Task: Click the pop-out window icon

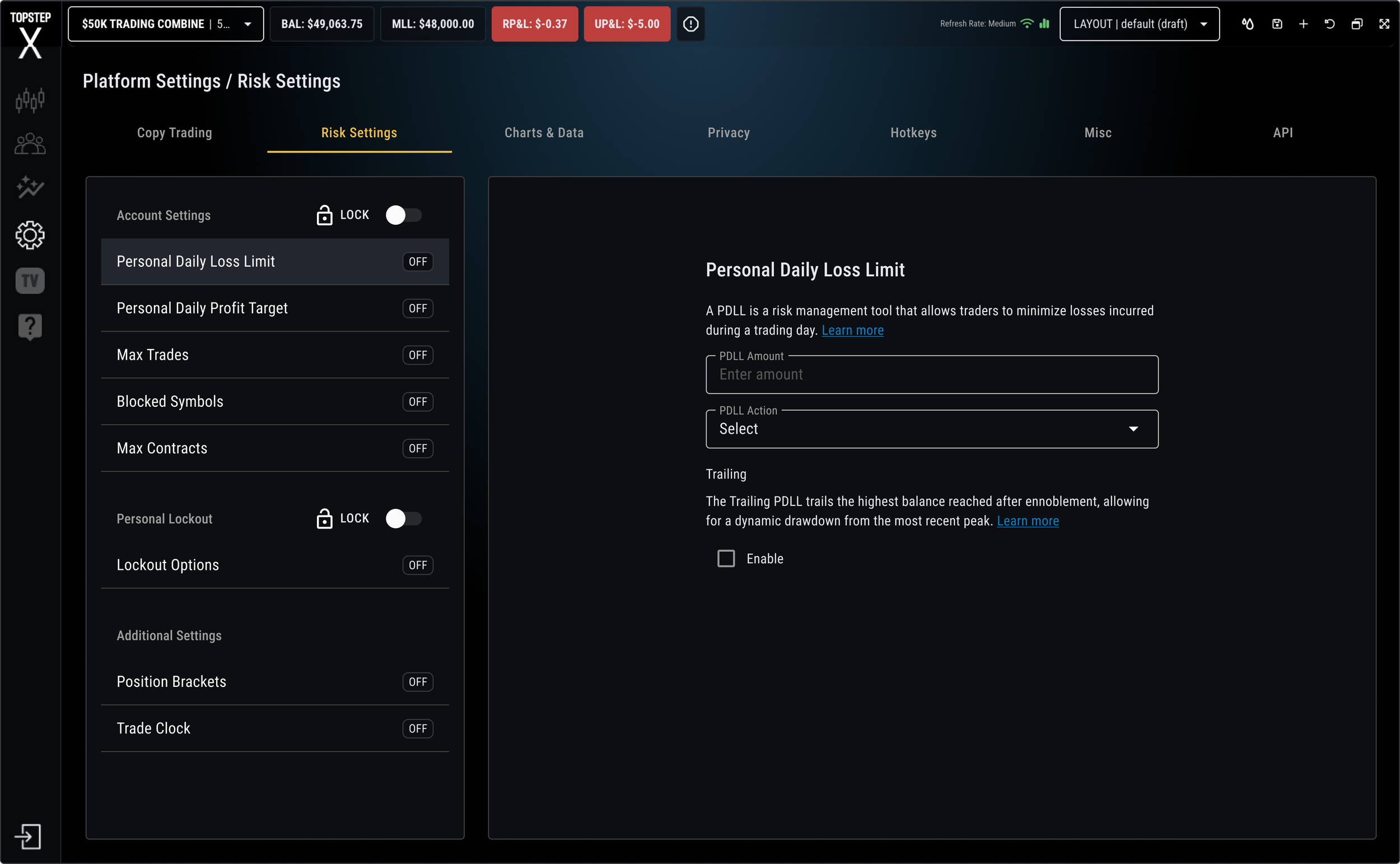Action: [1357, 24]
